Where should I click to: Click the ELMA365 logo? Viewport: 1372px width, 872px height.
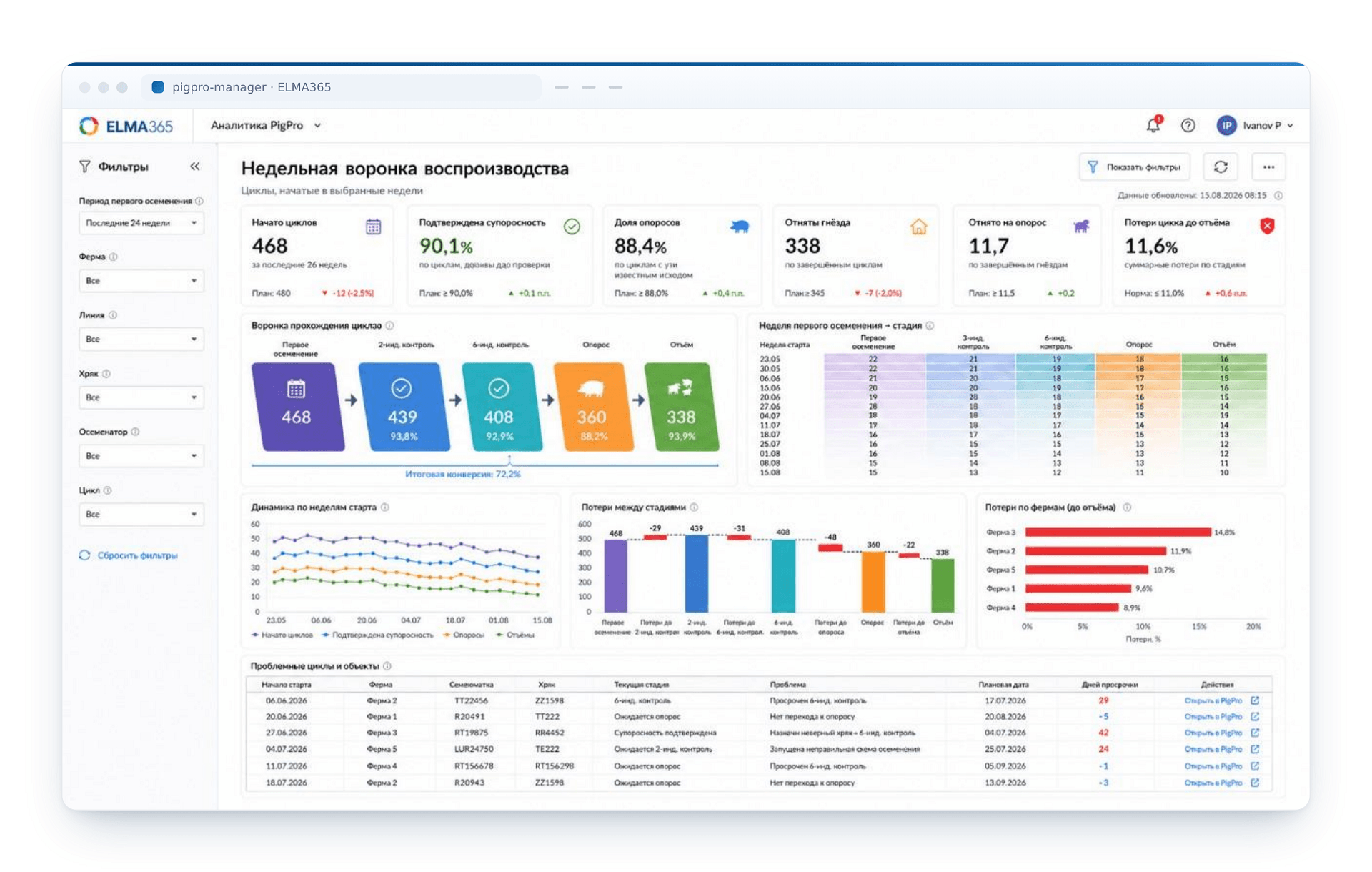tap(126, 126)
